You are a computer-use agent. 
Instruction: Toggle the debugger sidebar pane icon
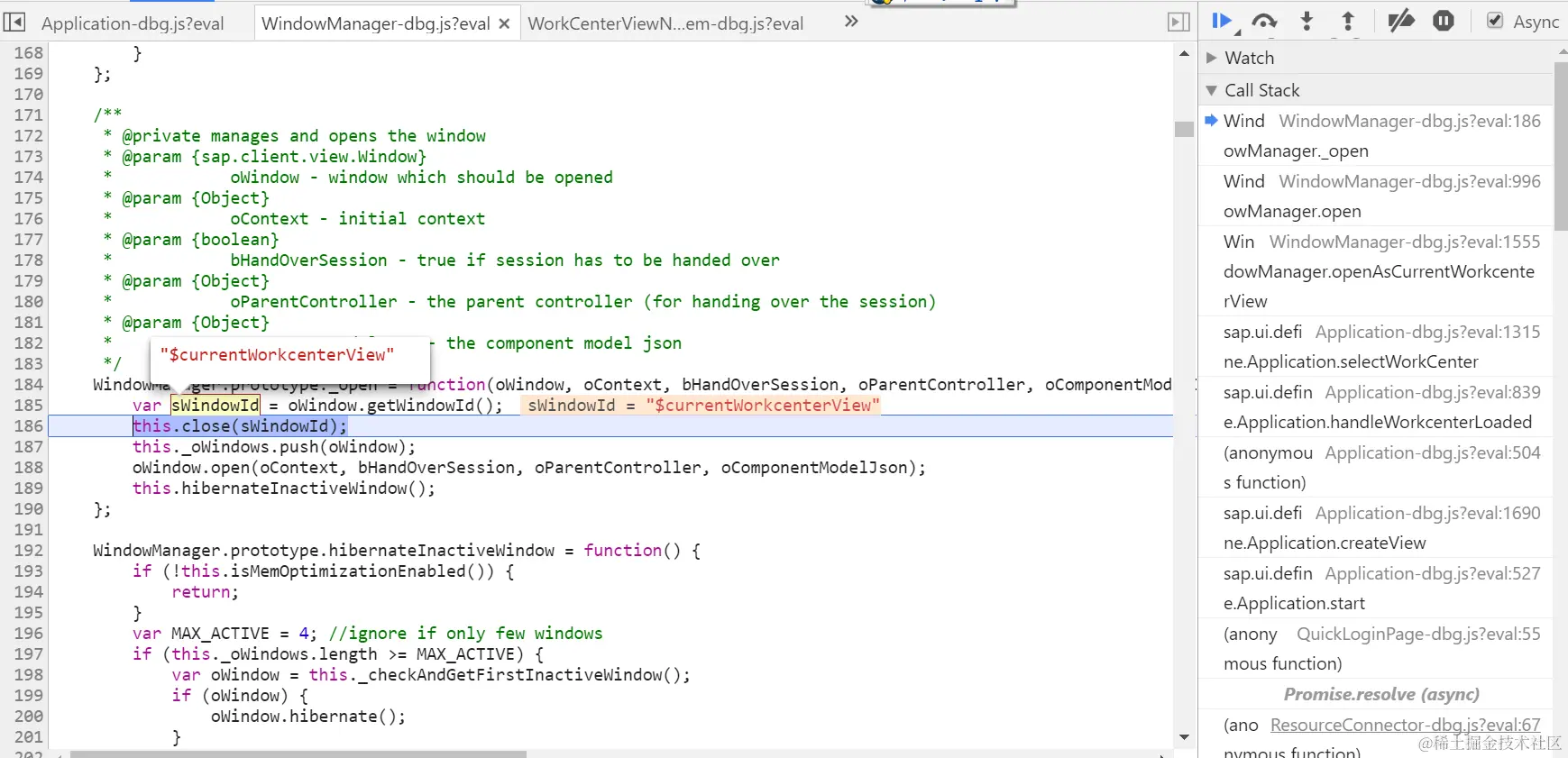[x=1178, y=22]
